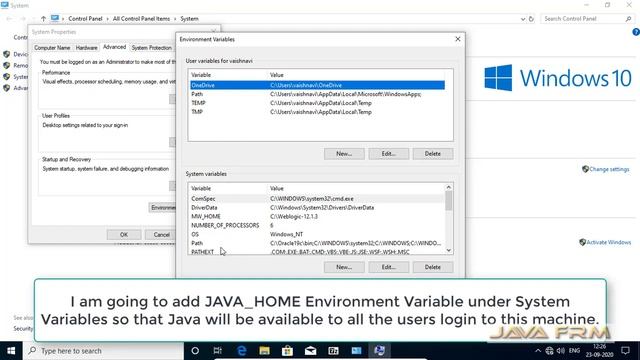Click All Control Panel Items breadcrumb
Image resolution: width=640 pixels, height=360 pixels.
(141, 19)
